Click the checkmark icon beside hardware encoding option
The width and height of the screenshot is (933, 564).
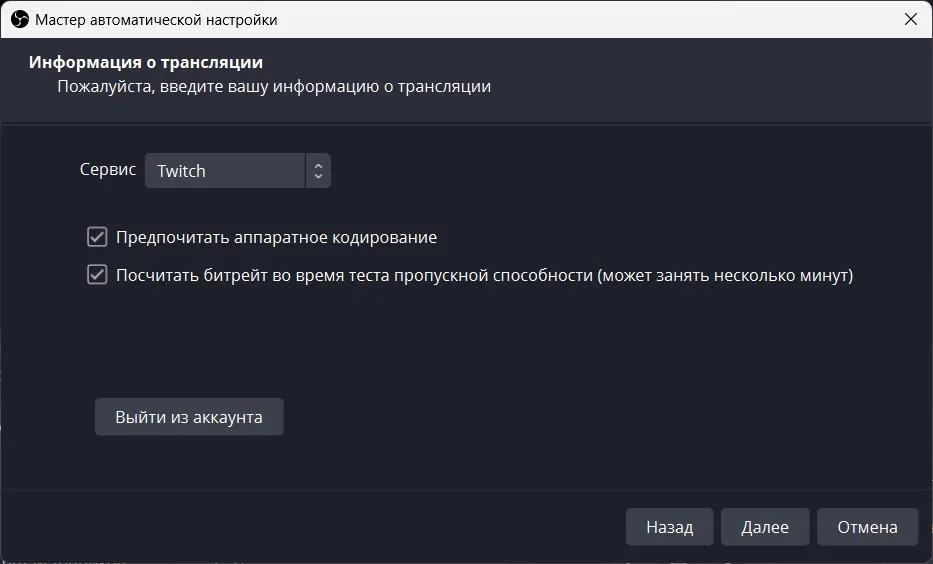97,237
